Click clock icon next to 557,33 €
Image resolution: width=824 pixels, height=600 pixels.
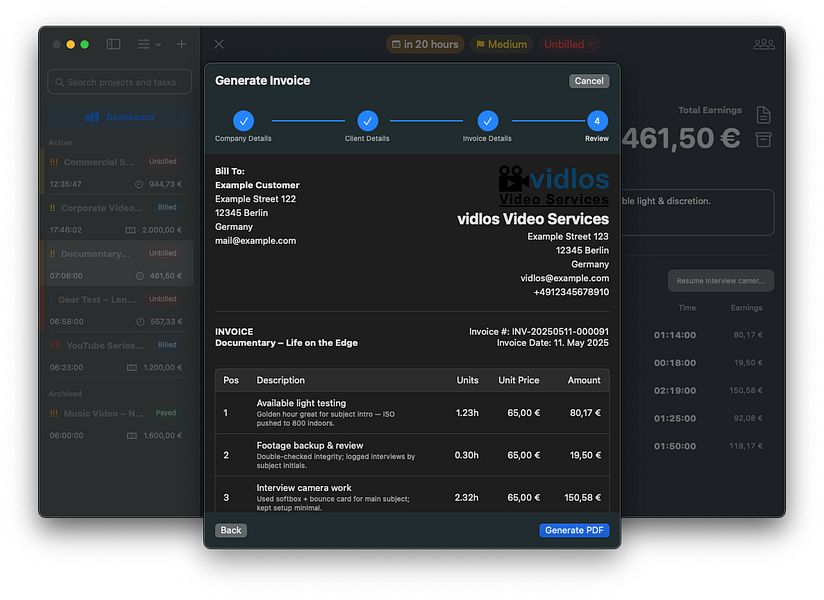tap(140, 322)
